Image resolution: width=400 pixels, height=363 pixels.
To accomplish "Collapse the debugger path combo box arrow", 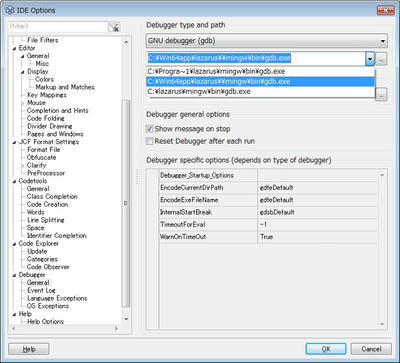I will pyautogui.click(x=370, y=59).
